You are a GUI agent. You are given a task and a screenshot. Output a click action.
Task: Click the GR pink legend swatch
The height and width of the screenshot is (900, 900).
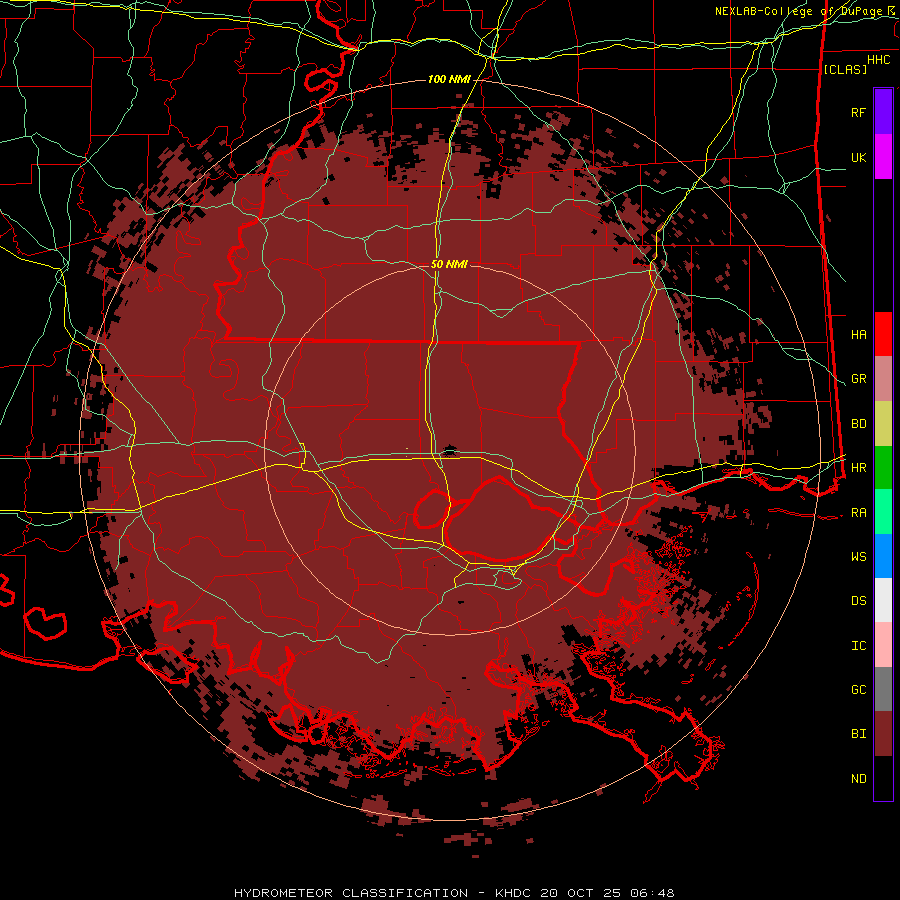point(883,378)
